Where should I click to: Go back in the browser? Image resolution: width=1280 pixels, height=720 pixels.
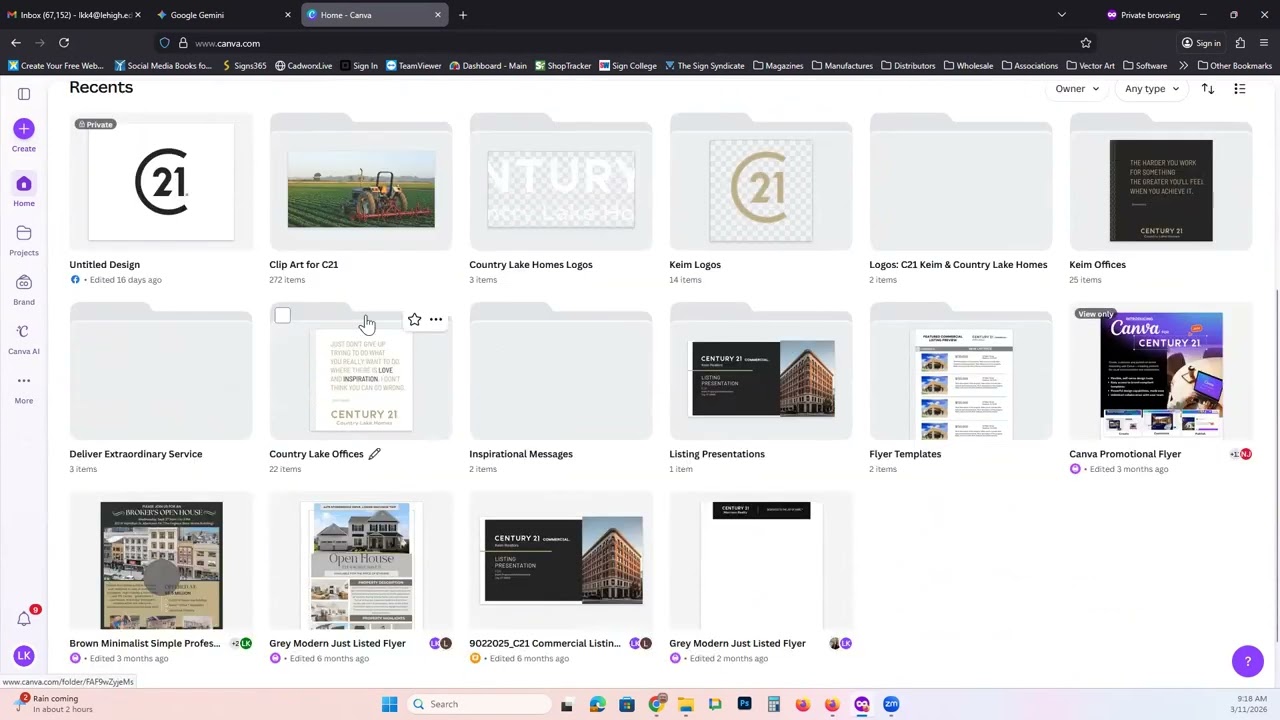16,43
